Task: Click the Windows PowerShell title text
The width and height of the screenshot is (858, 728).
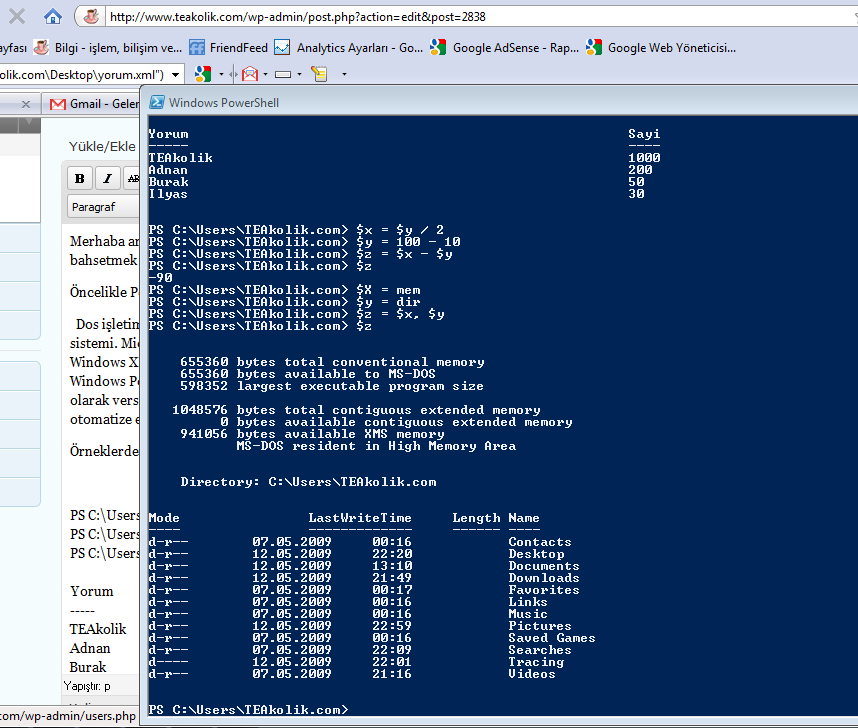Action: point(224,103)
